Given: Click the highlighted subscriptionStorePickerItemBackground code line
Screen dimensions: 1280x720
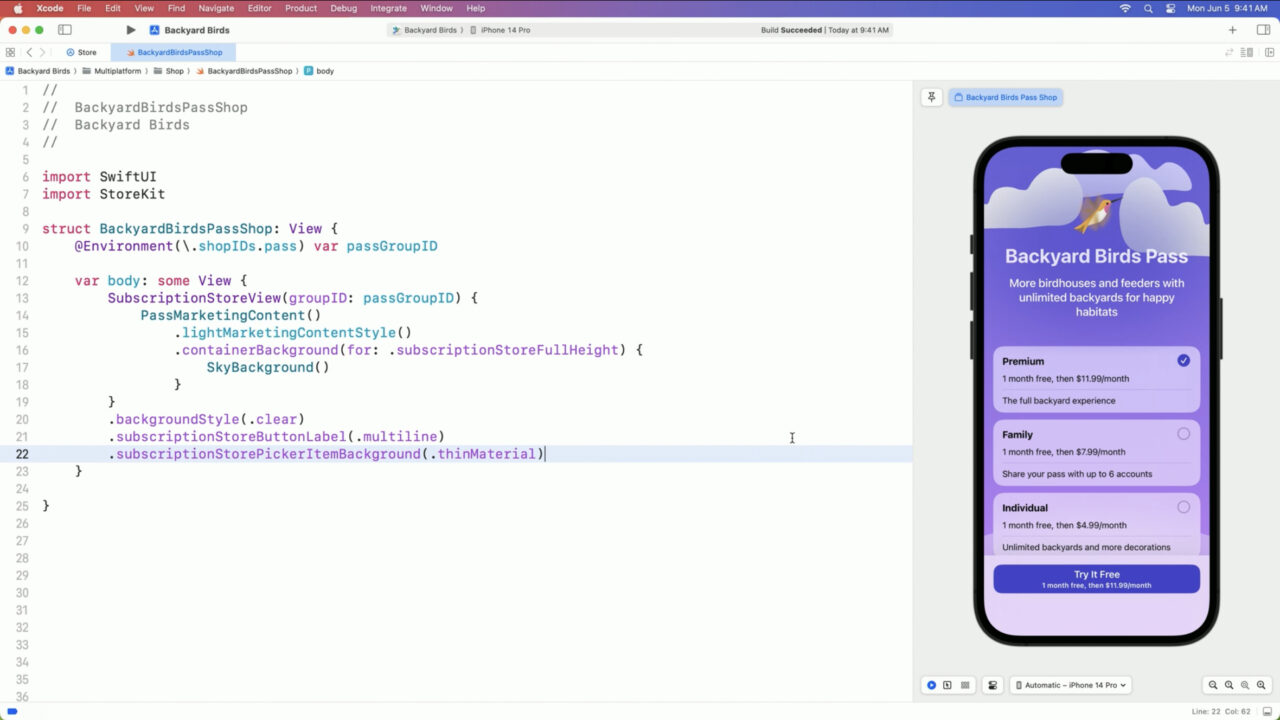Looking at the screenshot, I should pyautogui.click(x=330, y=453).
